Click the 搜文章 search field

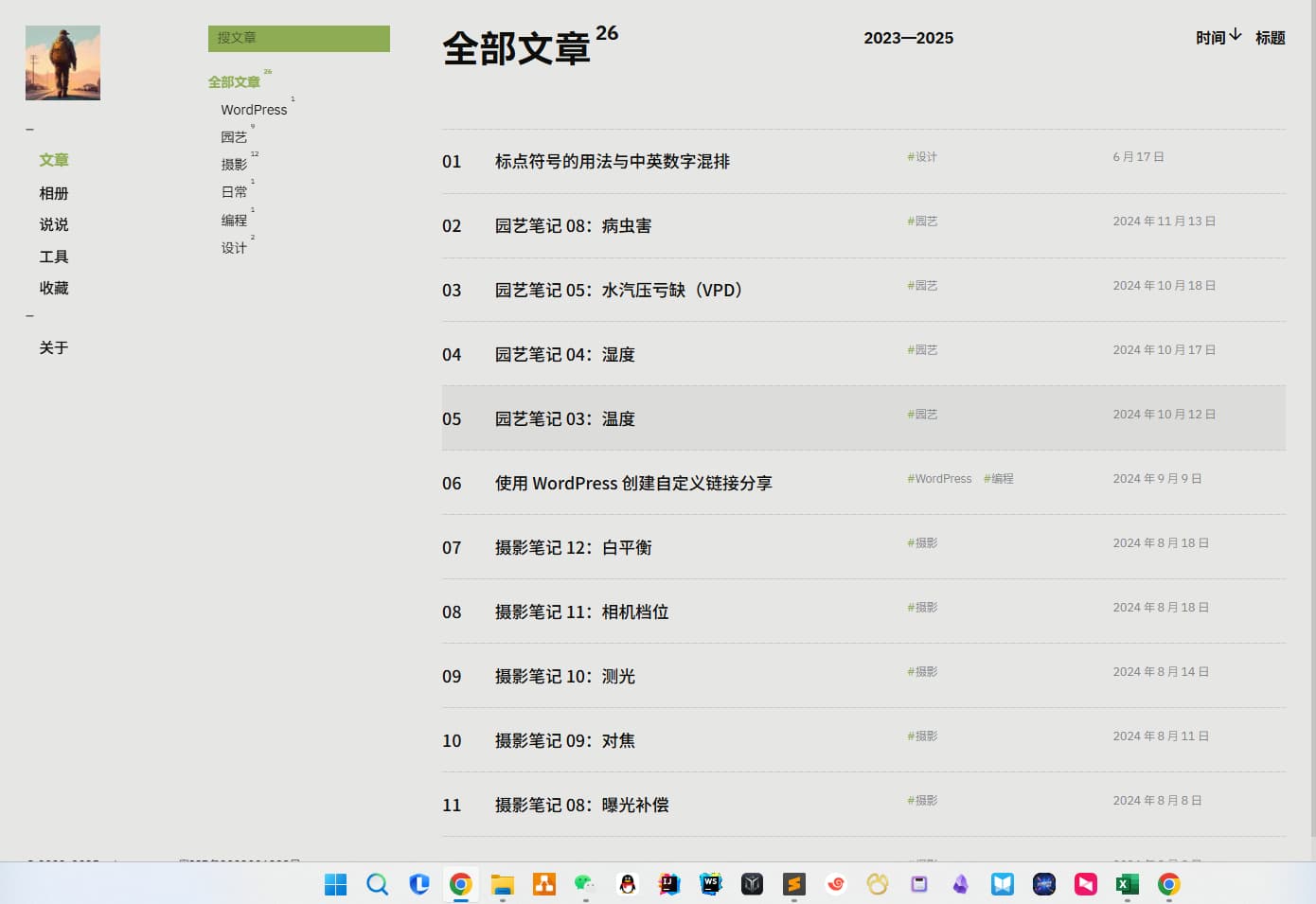[x=298, y=39]
